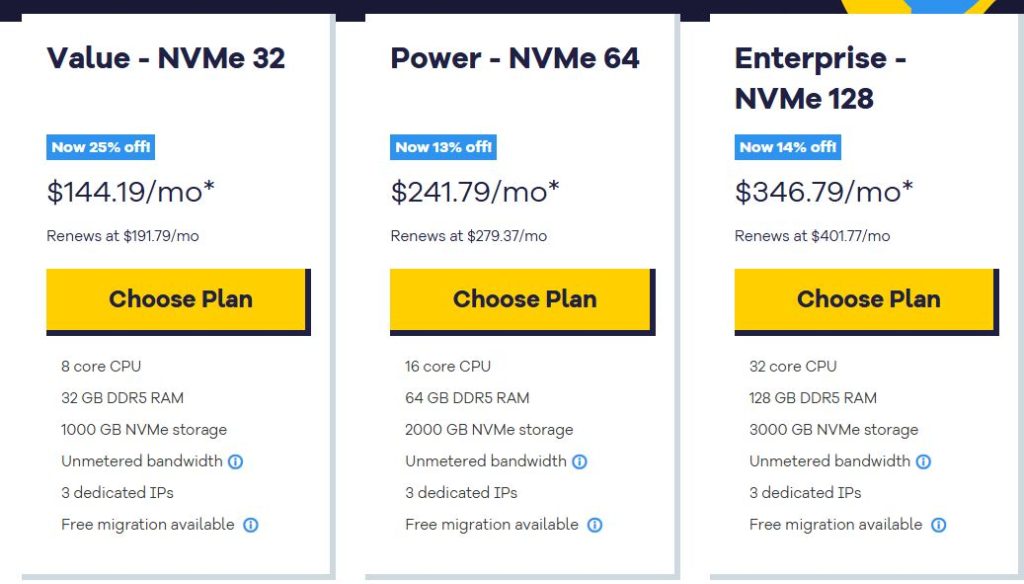Choose Plan for Enterprise - NVMe 128
This screenshot has height=584, width=1024.
point(868,299)
